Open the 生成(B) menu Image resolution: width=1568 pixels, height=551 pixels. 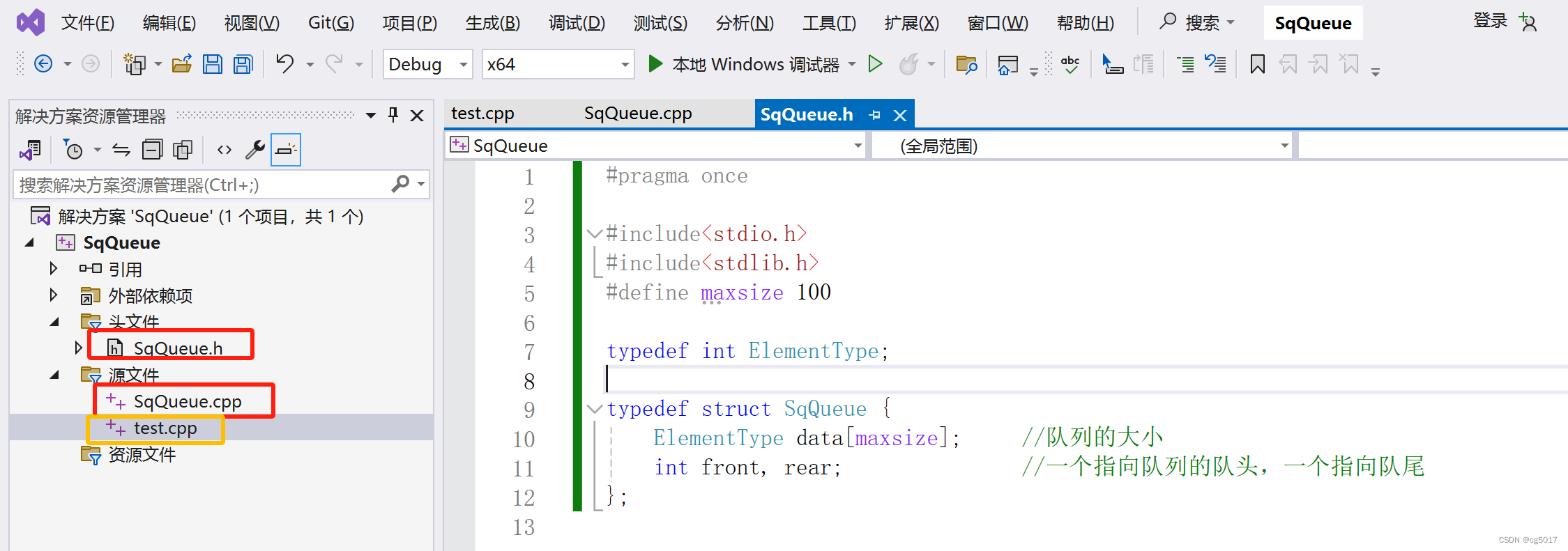click(493, 23)
